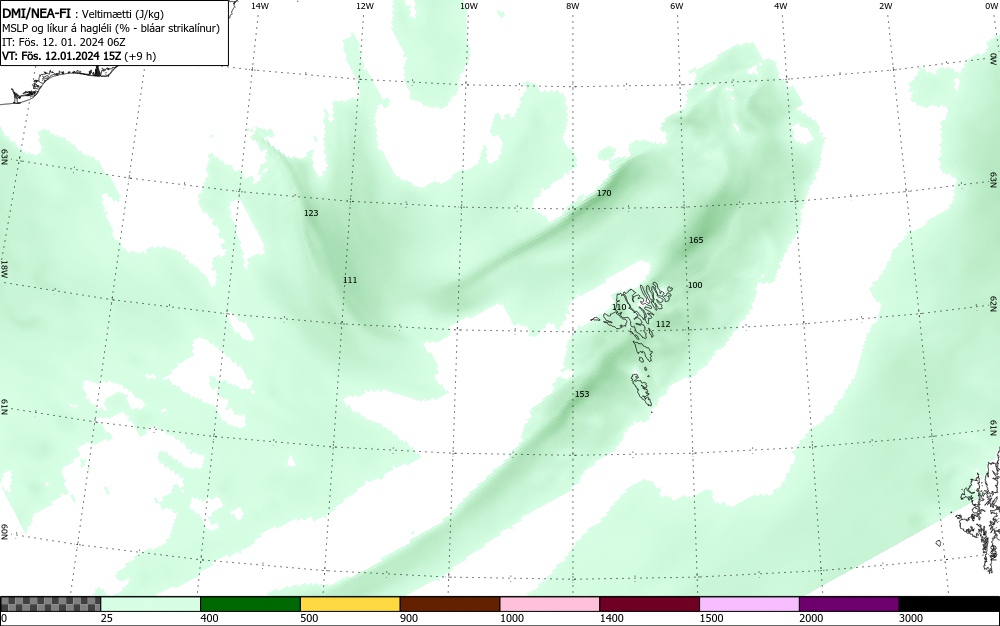Click the CAPE value 111 on the map
This screenshot has width=1000, height=626.
[x=349, y=280]
